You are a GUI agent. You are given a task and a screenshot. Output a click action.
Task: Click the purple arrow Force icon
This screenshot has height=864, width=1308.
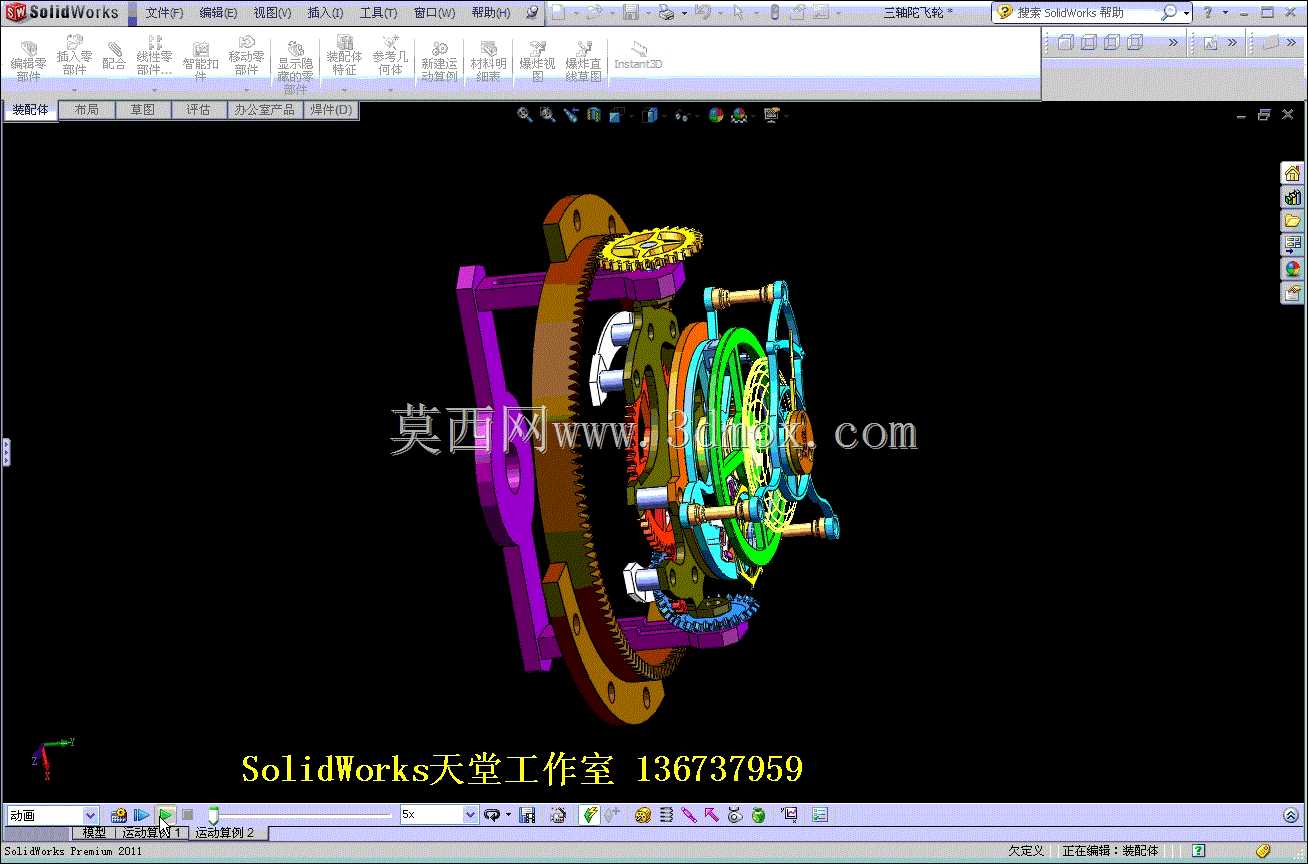coord(712,815)
